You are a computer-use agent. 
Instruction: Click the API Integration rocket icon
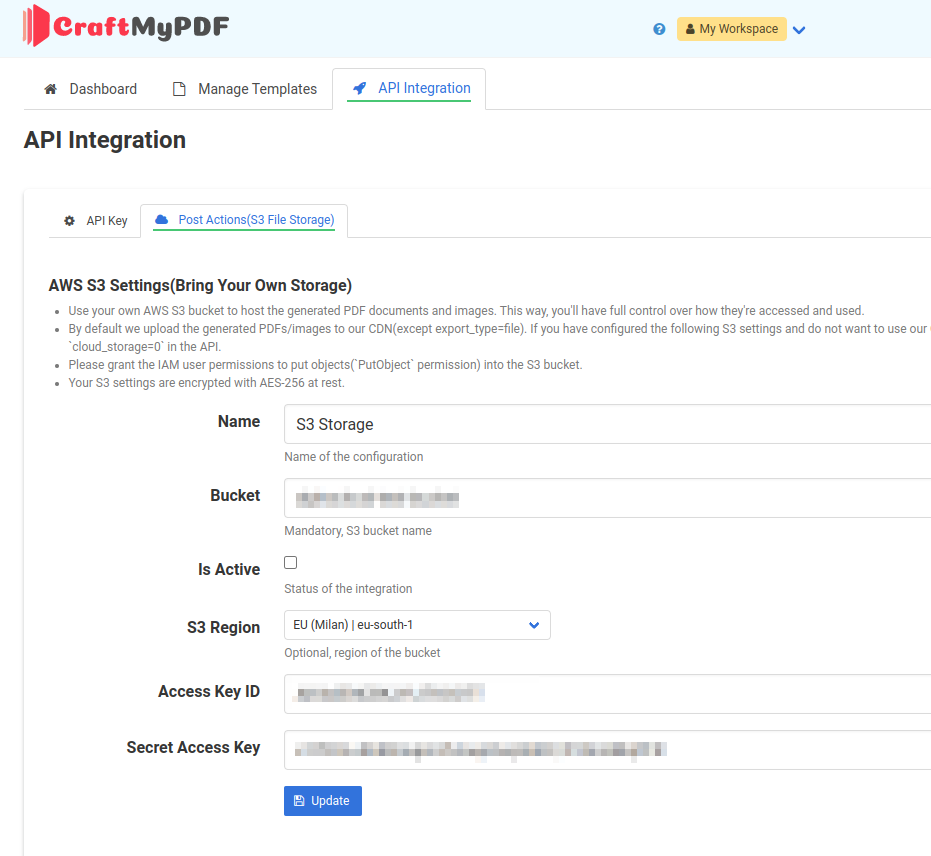359,88
